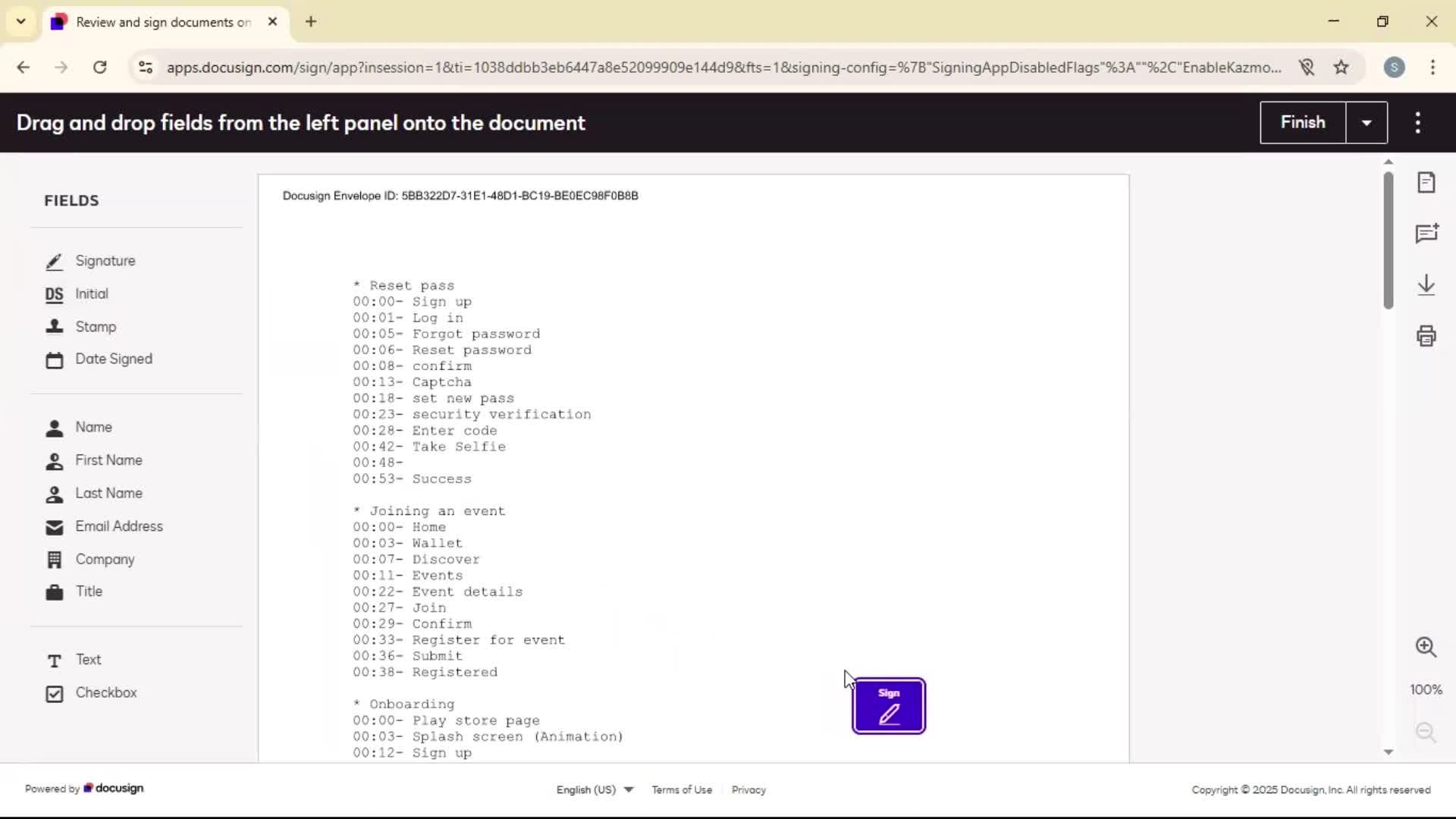The image size is (1456, 819).
Task: Choose the Last Name field
Action: [x=93, y=494]
